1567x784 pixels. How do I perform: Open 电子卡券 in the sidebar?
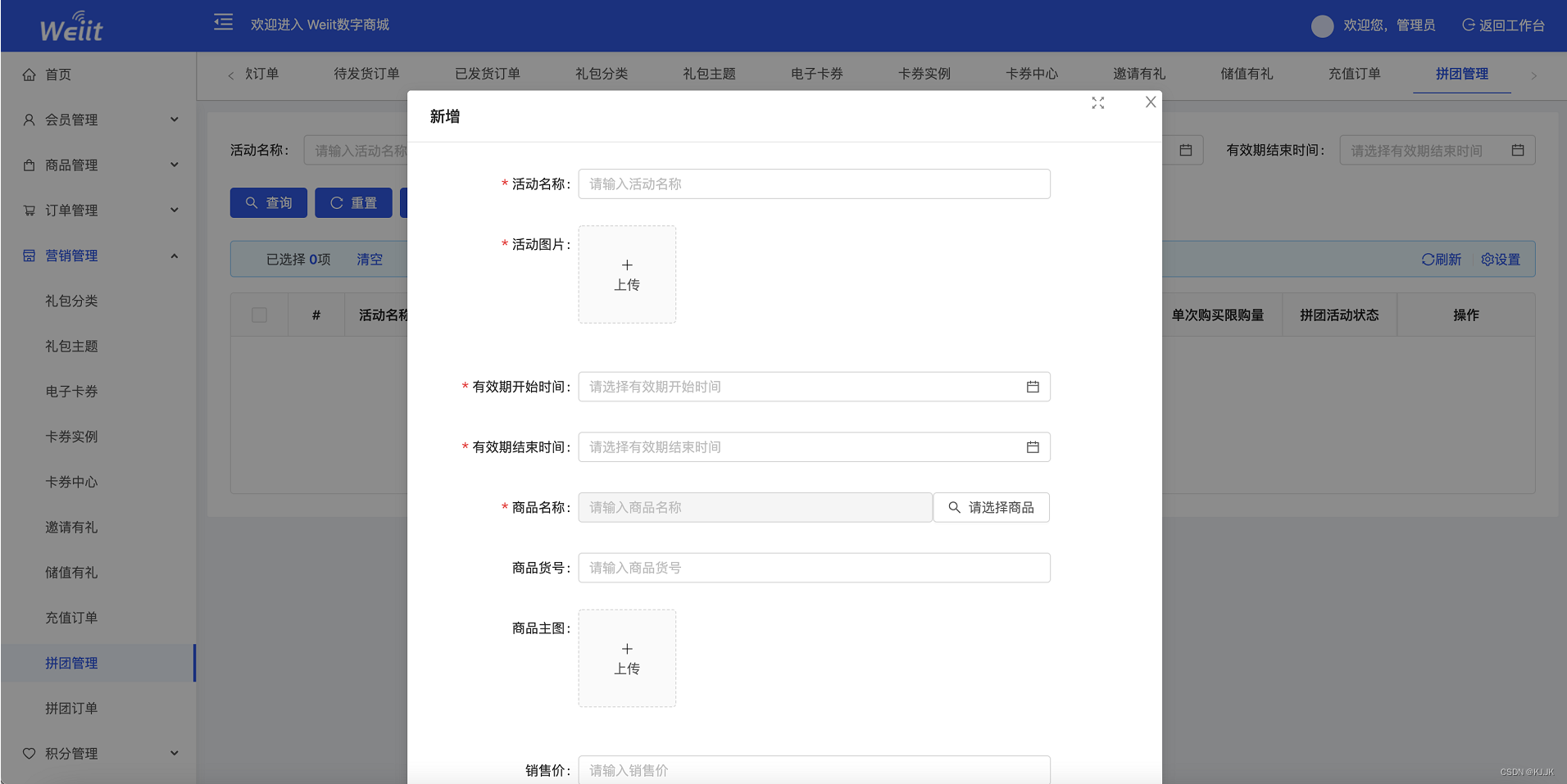pyautogui.click(x=71, y=392)
